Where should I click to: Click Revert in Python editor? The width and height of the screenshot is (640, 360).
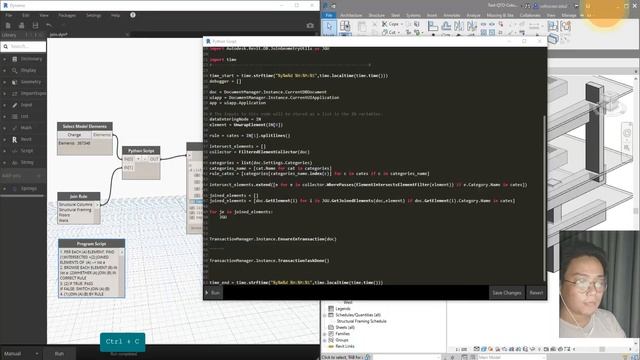pyautogui.click(x=536, y=293)
